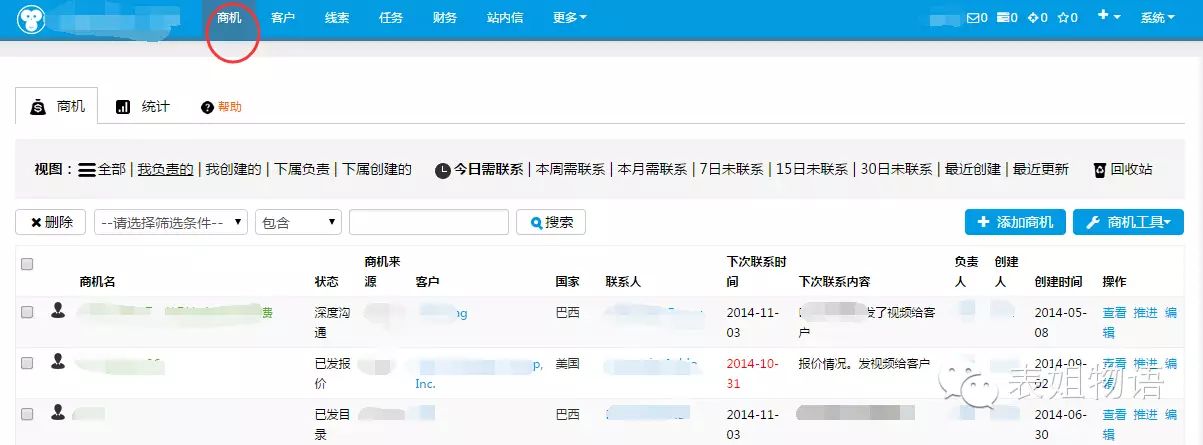Image resolution: width=1203 pixels, height=445 pixels.
Task: Show 7日未联系 opportunities
Action: click(x=732, y=169)
